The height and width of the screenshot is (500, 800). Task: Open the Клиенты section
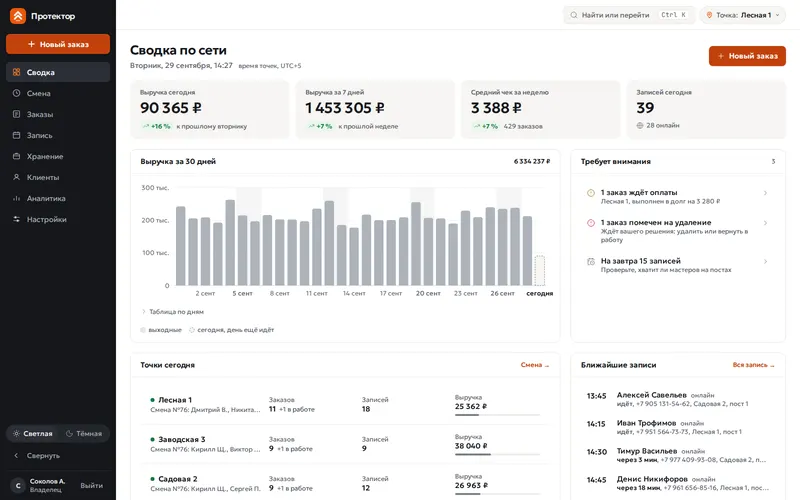[x=58, y=177]
